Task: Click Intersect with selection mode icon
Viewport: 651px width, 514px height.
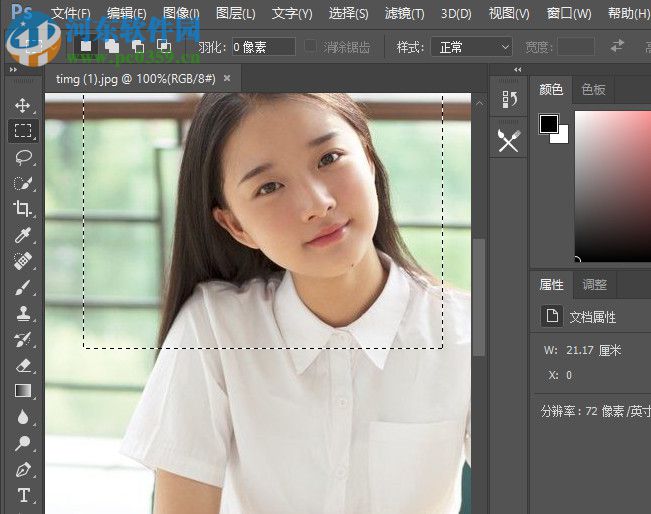Action: 164,46
